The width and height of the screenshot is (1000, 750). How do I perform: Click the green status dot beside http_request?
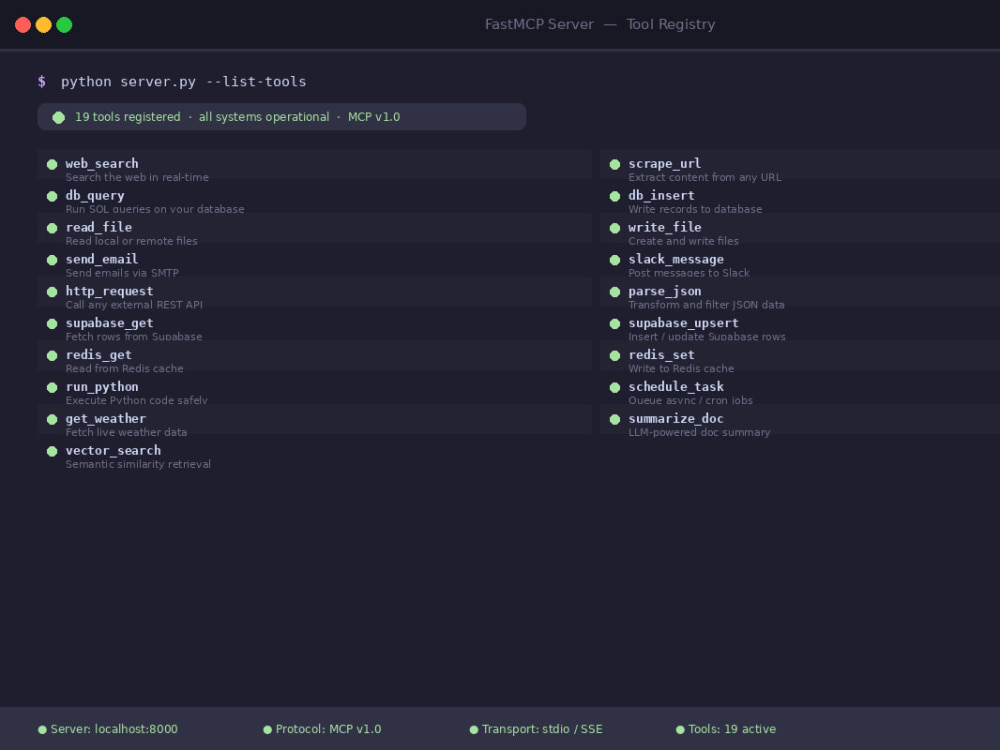tap(52, 292)
